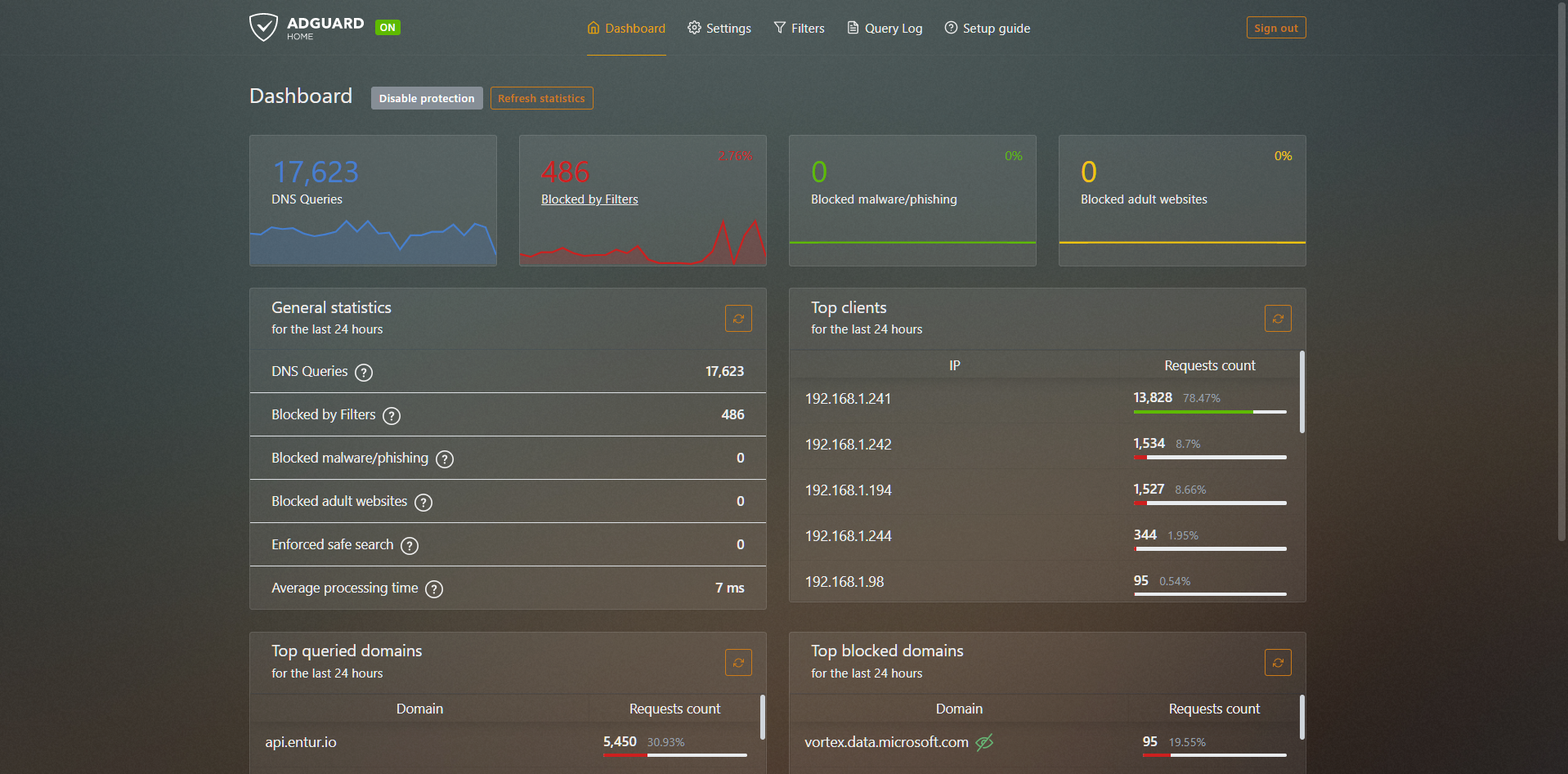
Task: Click the Sign out button
Action: click(1275, 28)
